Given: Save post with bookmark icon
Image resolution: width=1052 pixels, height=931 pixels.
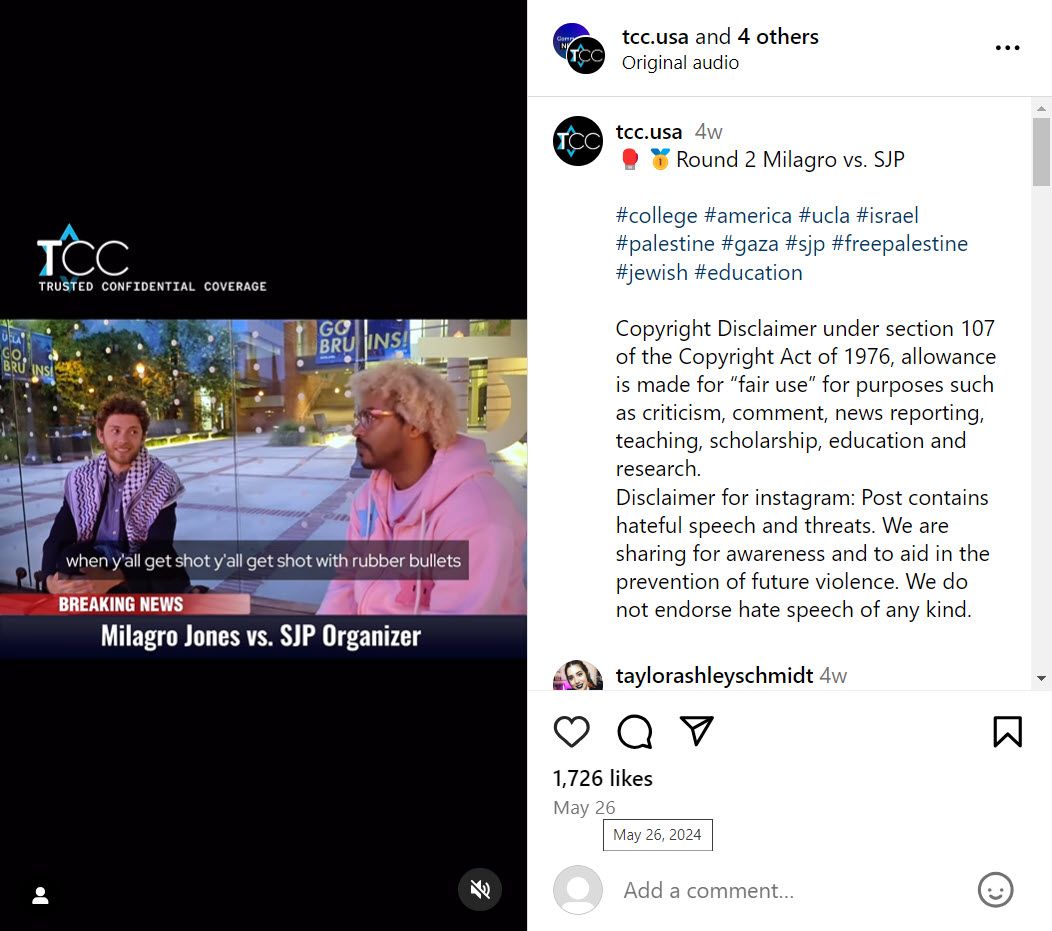Looking at the screenshot, I should point(1007,731).
